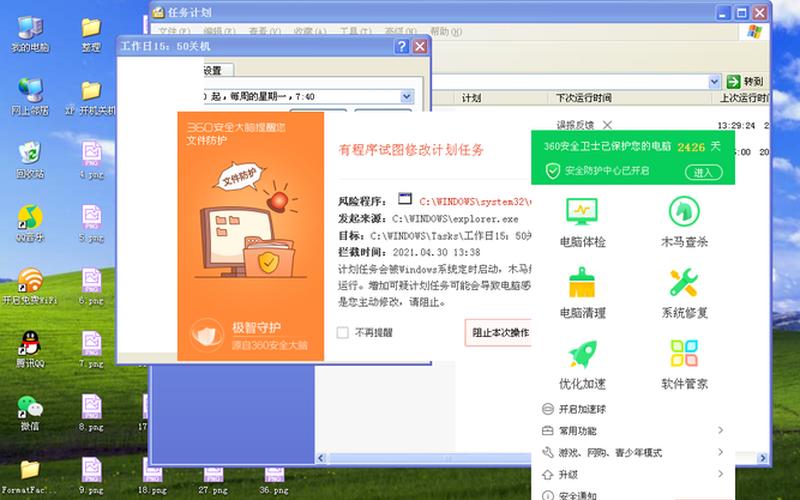Screen dimensions: 800x500
Task: Expand 游戏、网购、青少年模式 submenu arrow
Action: click(x=720, y=452)
